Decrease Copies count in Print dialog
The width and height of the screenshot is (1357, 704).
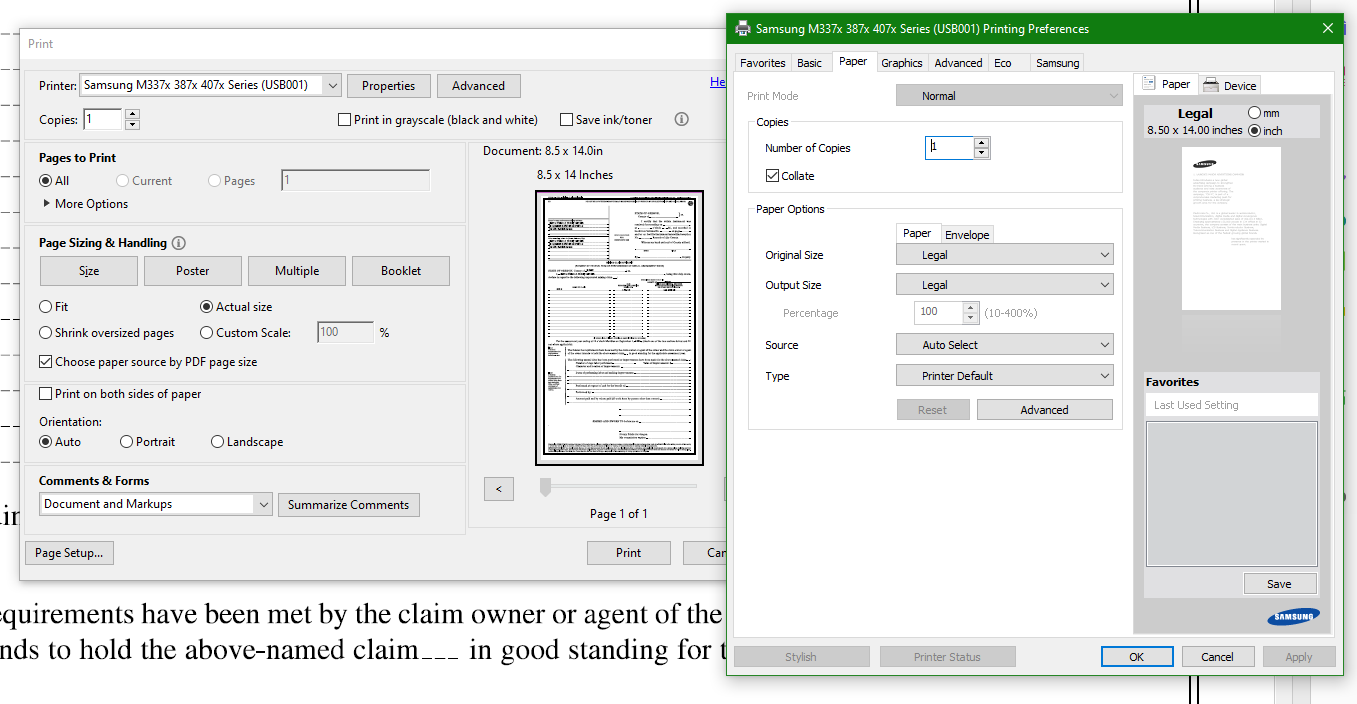click(x=132, y=125)
